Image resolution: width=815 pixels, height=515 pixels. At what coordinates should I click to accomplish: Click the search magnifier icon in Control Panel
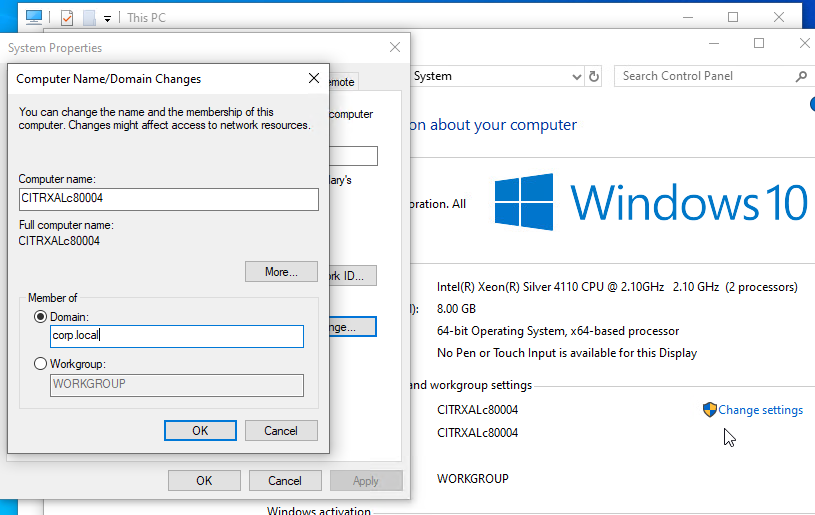tap(801, 76)
